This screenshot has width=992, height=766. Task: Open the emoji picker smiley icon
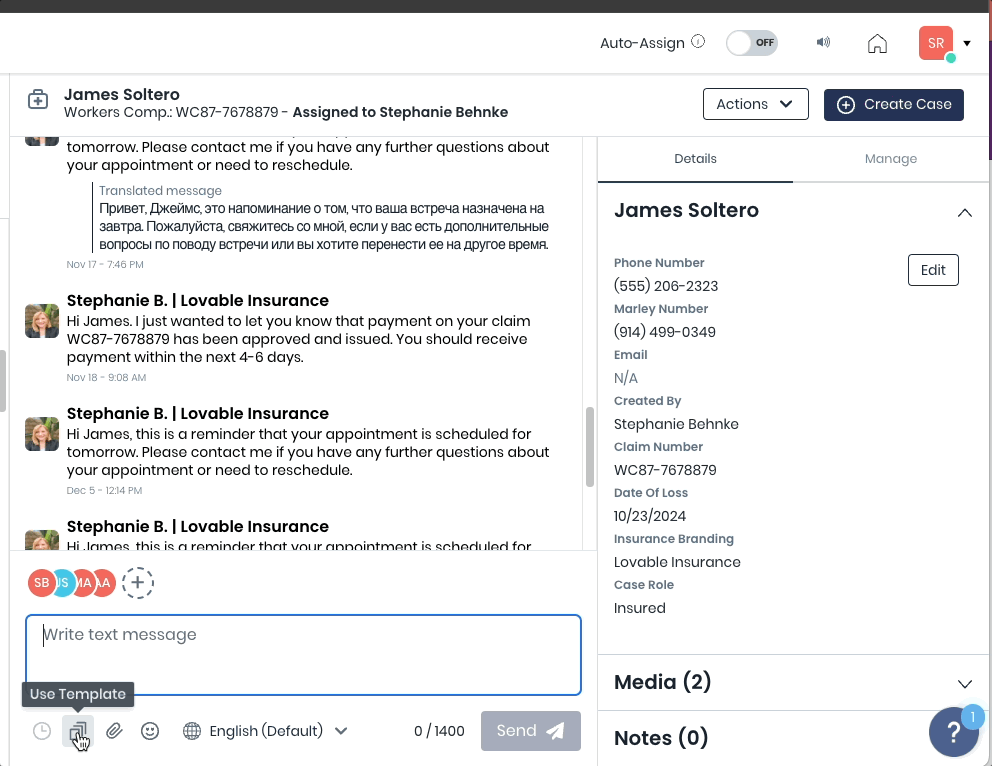[150, 731]
